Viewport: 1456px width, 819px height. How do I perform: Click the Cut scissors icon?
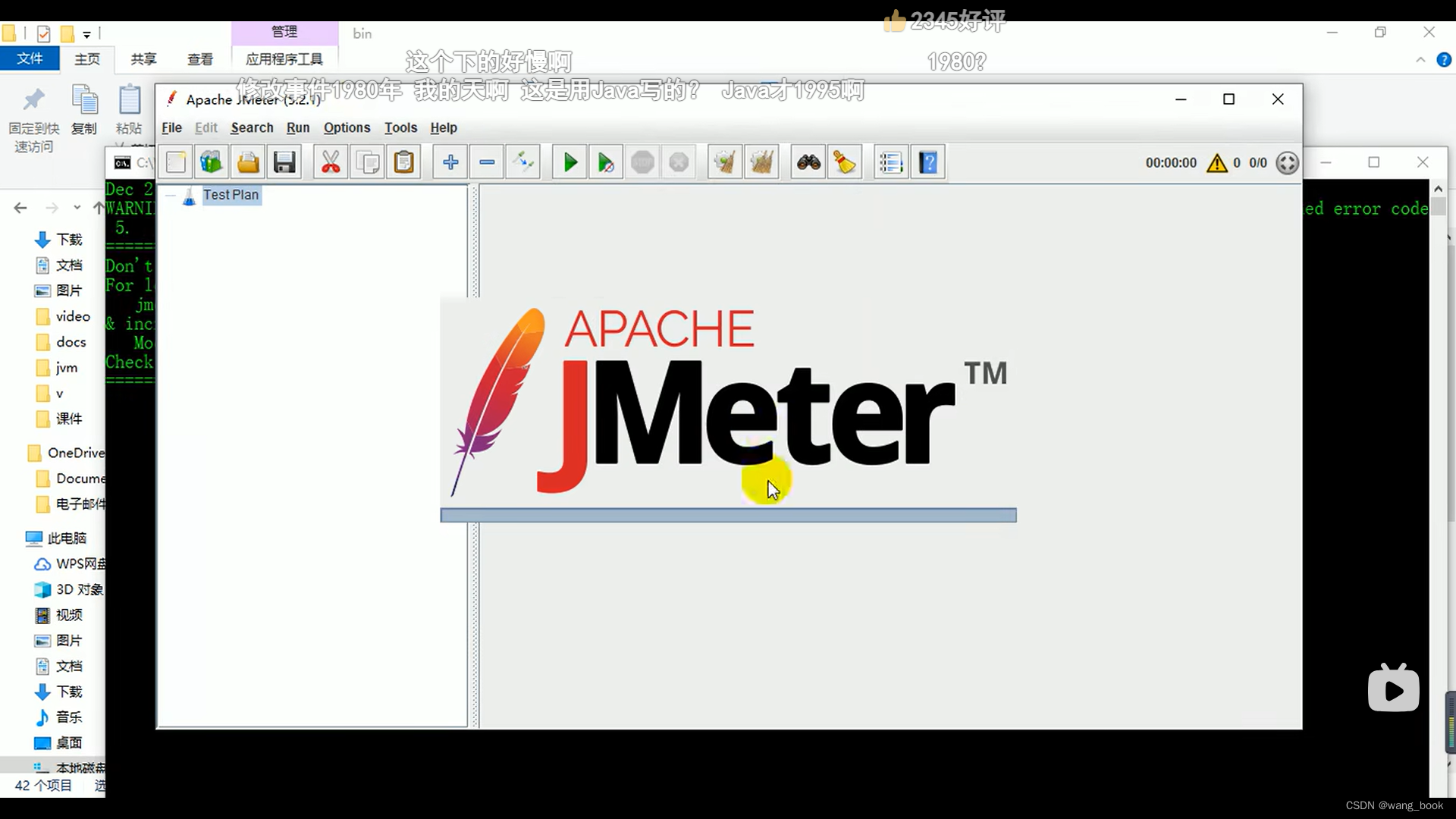pyautogui.click(x=331, y=162)
